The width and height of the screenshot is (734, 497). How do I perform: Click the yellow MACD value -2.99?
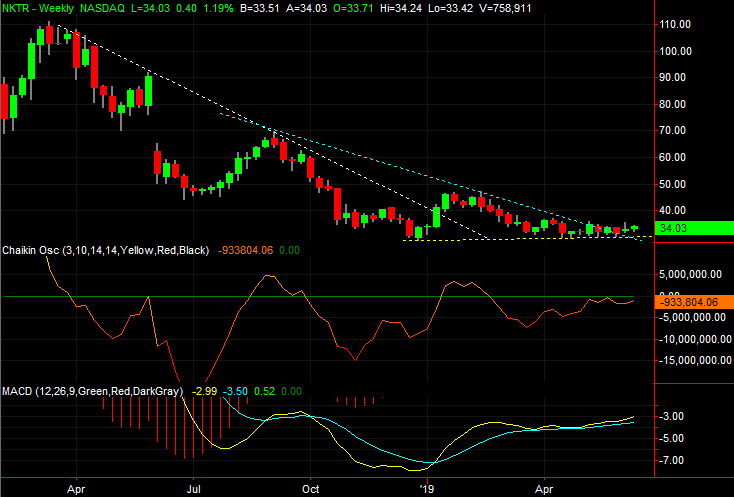tap(205, 391)
